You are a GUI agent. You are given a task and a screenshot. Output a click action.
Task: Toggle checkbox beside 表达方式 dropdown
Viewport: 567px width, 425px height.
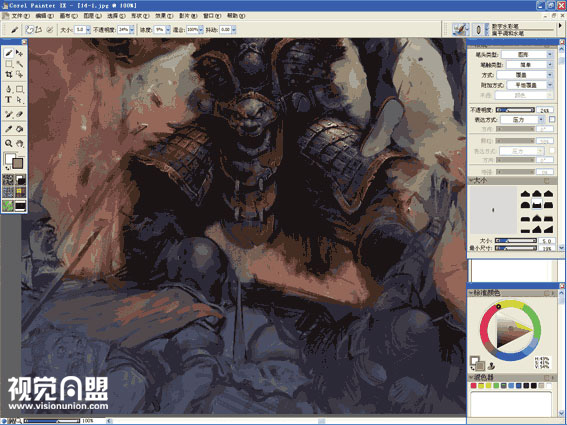[552, 119]
